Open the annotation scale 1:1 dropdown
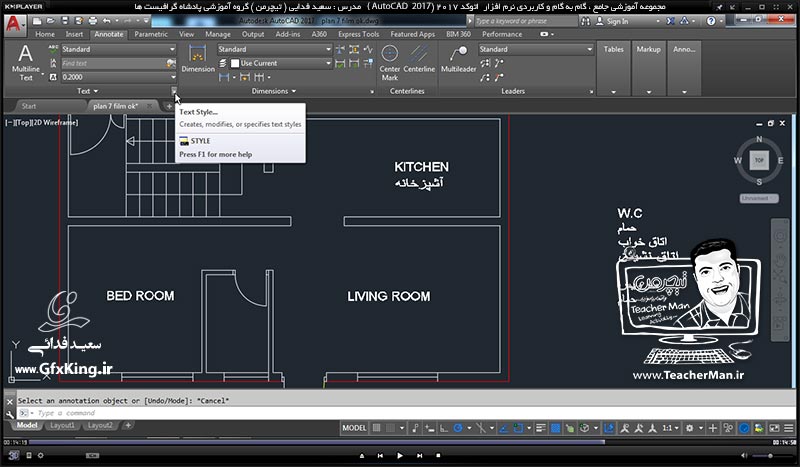Image resolution: width=800 pixels, height=467 pixels. click(x=670, y=428)
